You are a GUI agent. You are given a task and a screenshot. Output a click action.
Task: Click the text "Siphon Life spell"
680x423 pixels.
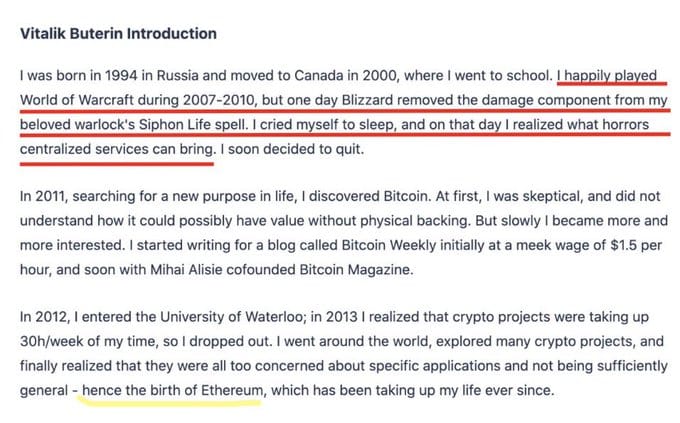[x=193, y=125]
